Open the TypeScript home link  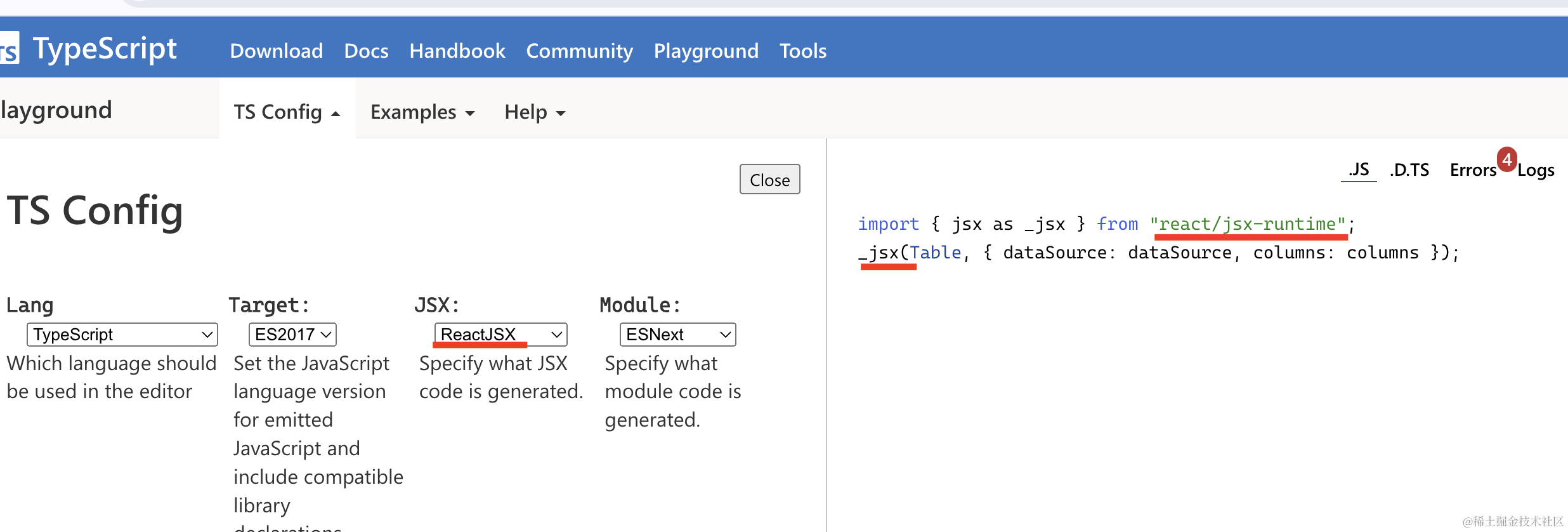(105, 49)
